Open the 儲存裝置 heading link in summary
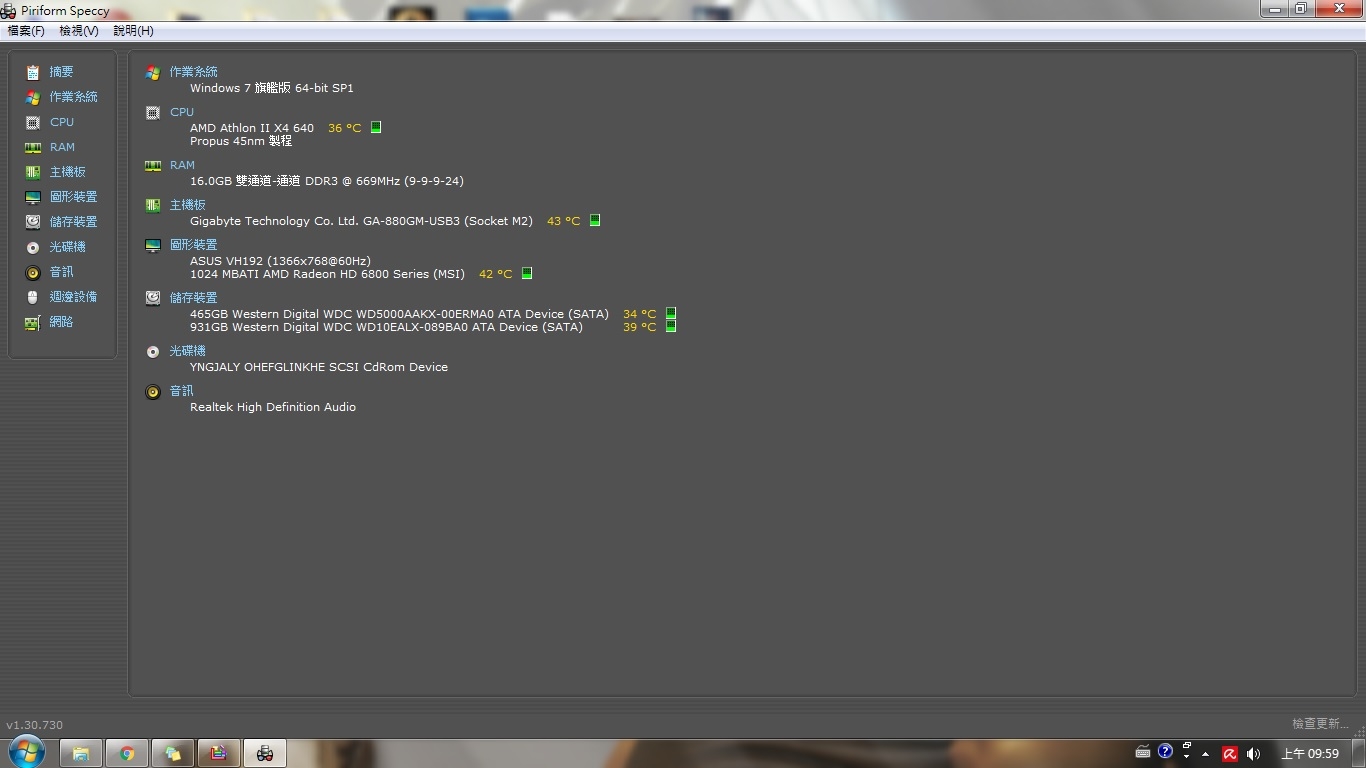Image resolution: width=1366 pixels, height=768 pixels. 193,298
